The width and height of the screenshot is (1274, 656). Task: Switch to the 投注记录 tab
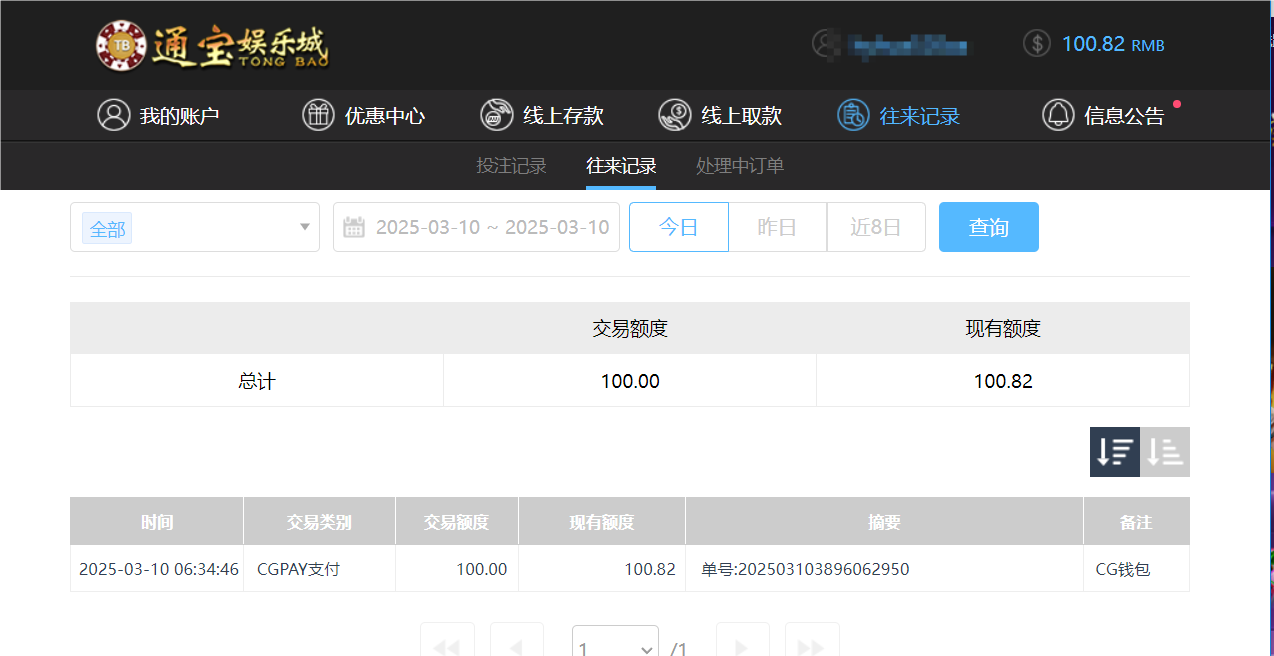(511, 165)
